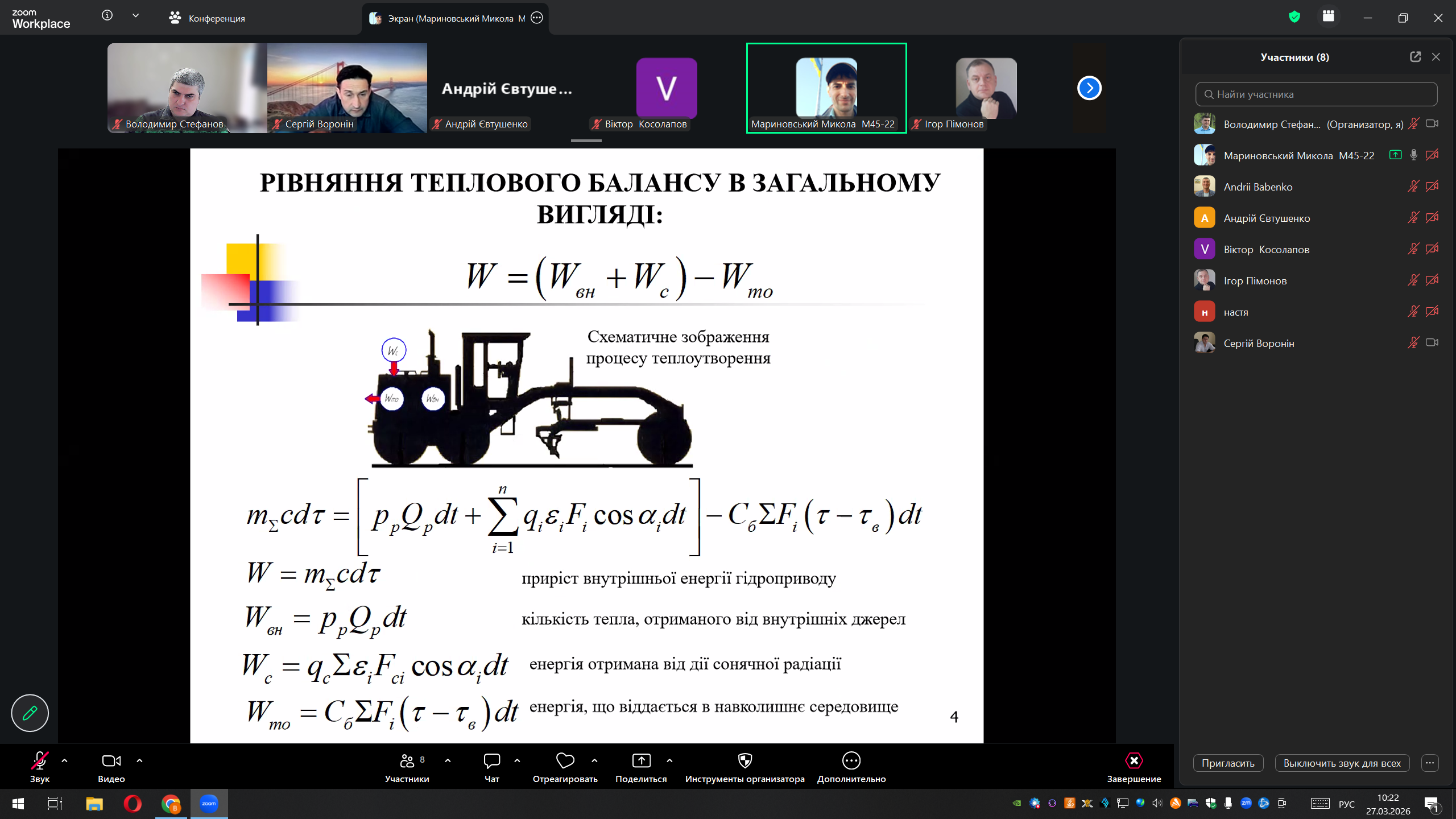
Task: Click the green encryption shield icon
Action: pyautogui.click(x=1294, y=17)
